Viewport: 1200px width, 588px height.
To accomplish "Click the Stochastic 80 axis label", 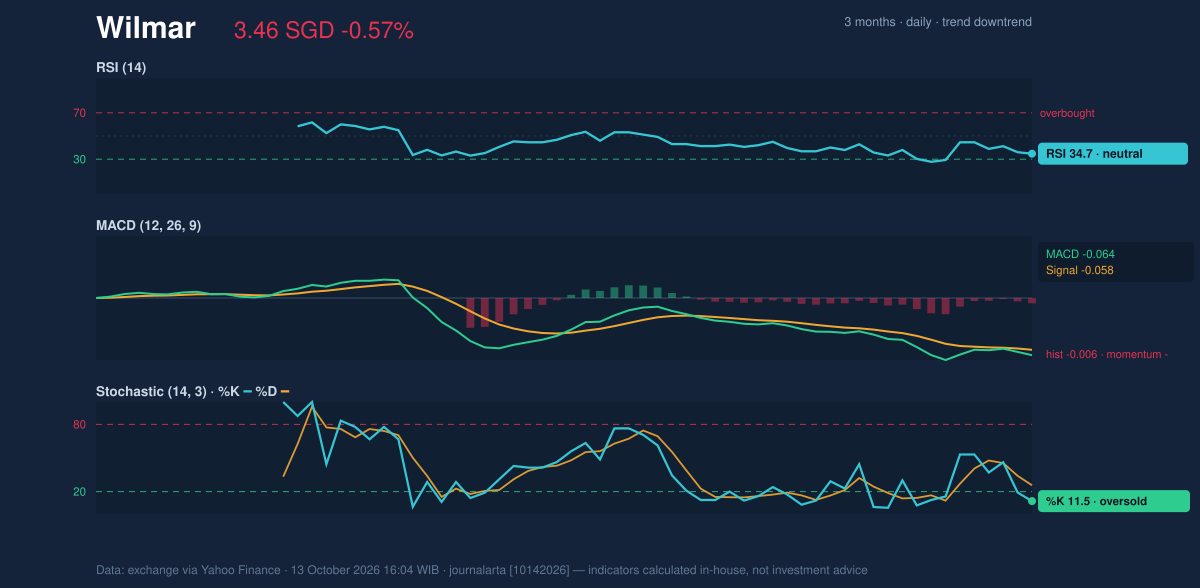I will 79,425.
